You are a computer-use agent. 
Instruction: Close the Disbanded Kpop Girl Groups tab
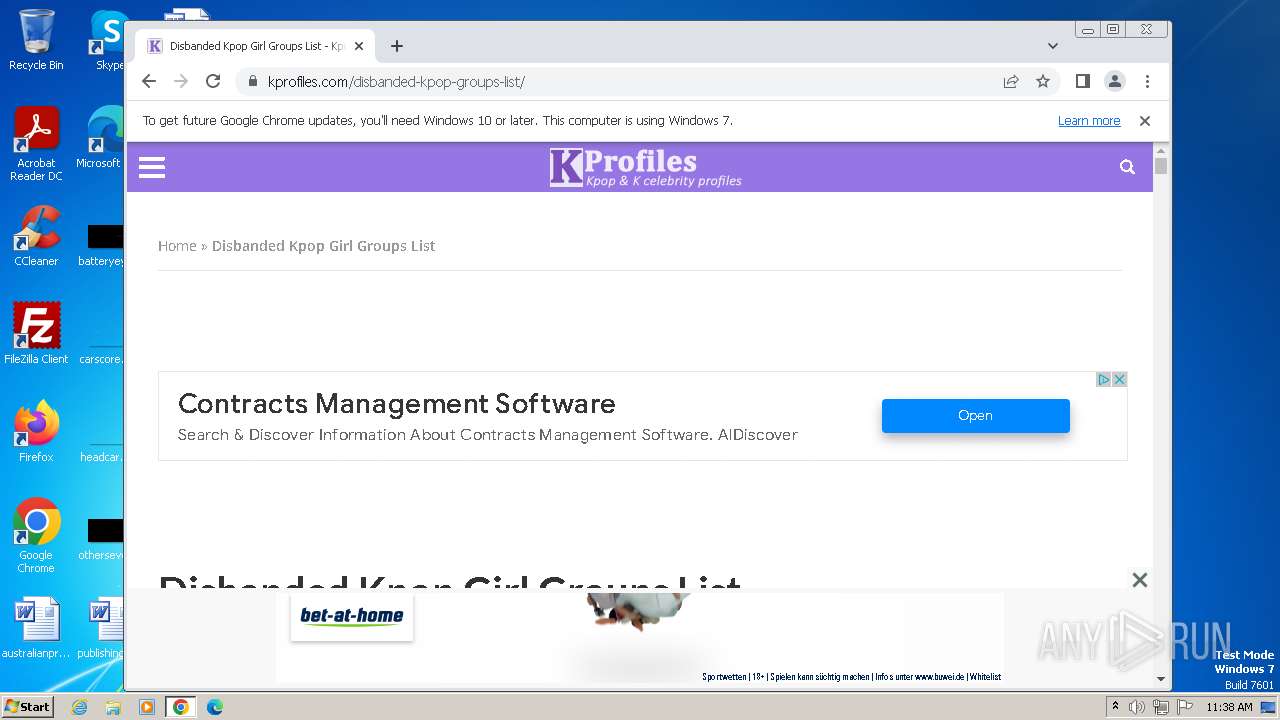click(x=359, y=46)
